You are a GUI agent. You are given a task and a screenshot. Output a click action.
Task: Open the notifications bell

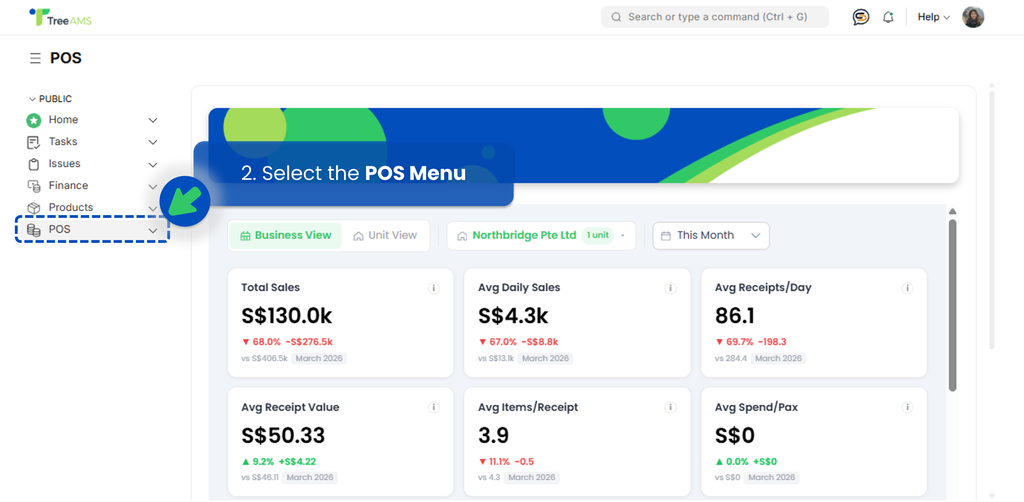point(888,17)
